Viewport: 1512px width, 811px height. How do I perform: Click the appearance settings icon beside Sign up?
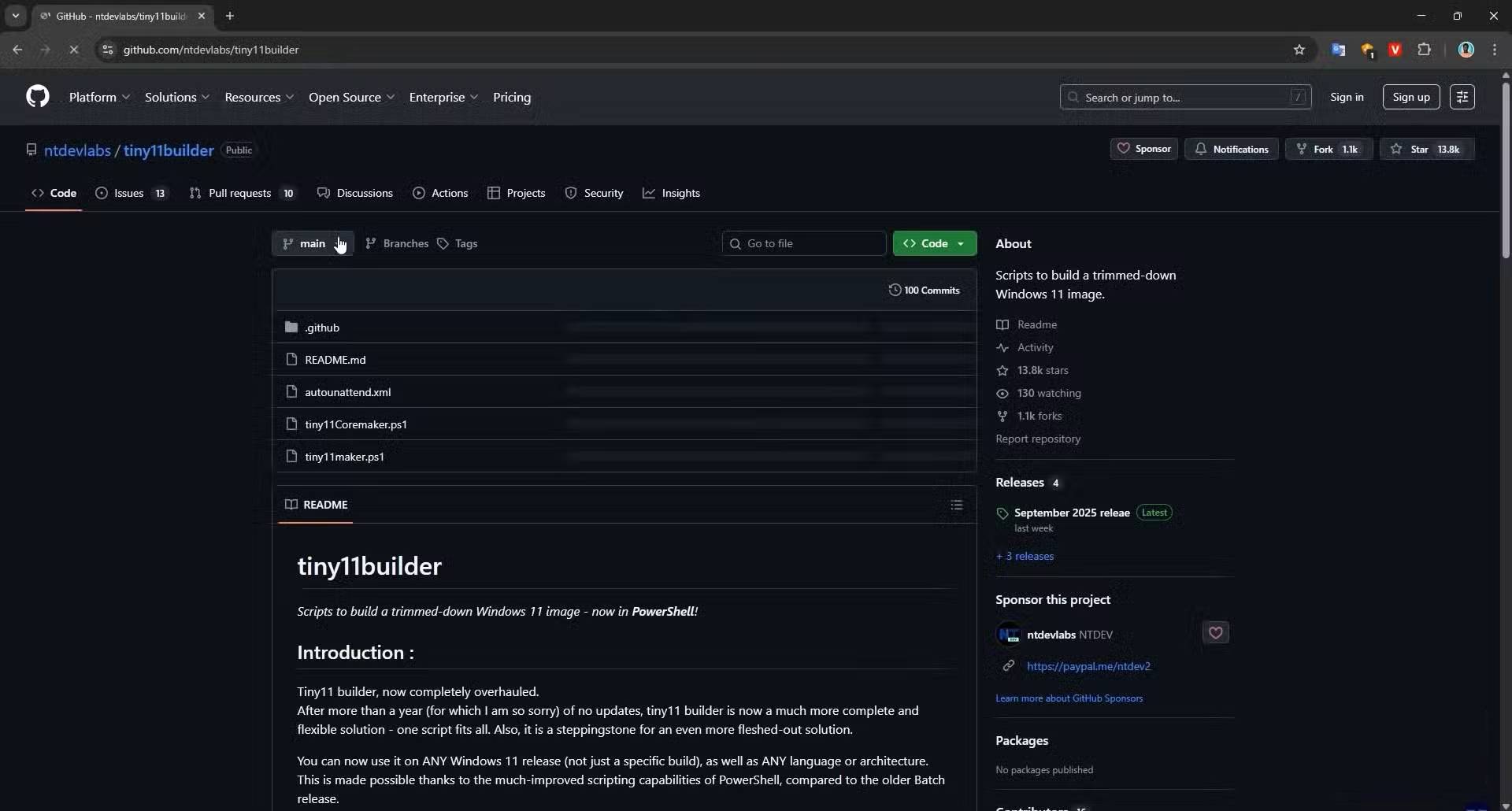1462,97
